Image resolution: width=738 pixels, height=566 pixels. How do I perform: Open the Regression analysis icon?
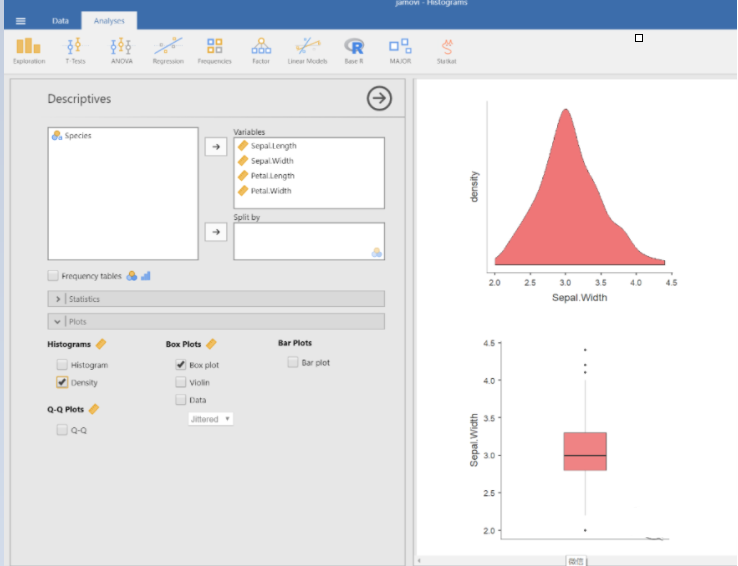point(168,49)
